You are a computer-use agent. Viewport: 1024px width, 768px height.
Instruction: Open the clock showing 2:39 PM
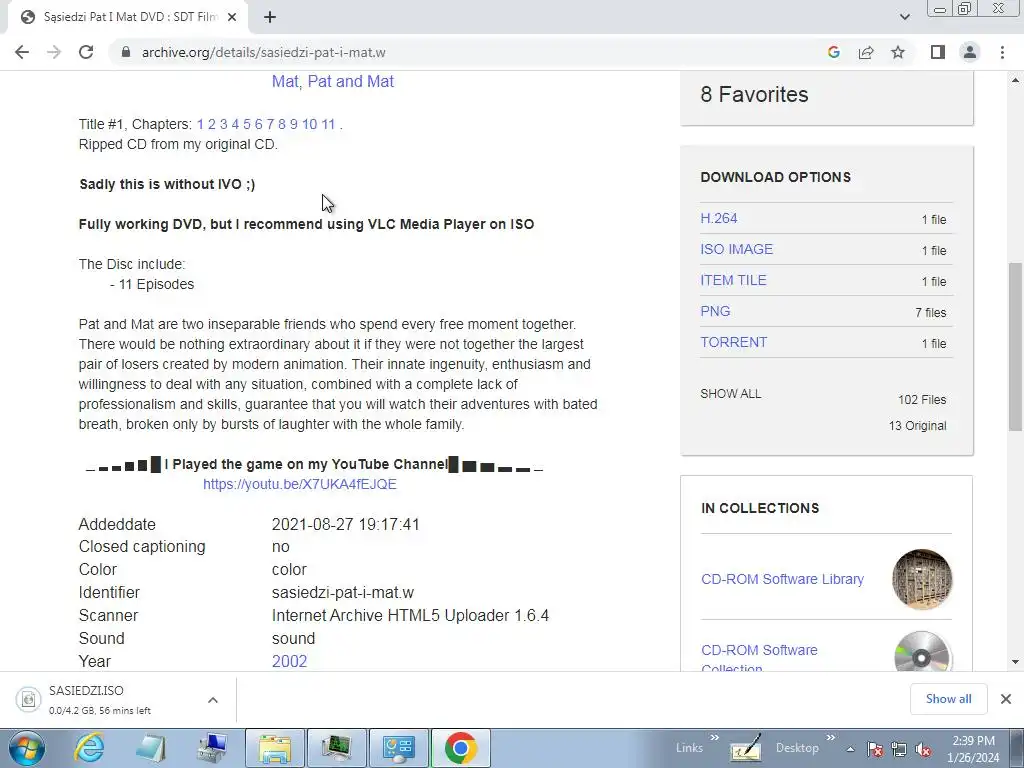pos(973,749)
